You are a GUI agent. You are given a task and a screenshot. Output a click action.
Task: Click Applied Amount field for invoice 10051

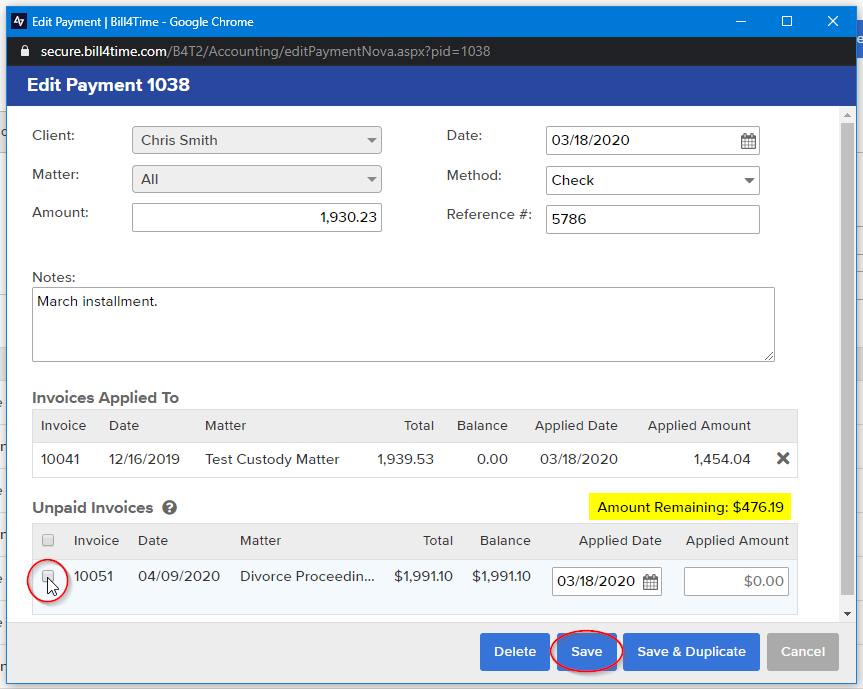pyautogui.click(x=736, y=582)
